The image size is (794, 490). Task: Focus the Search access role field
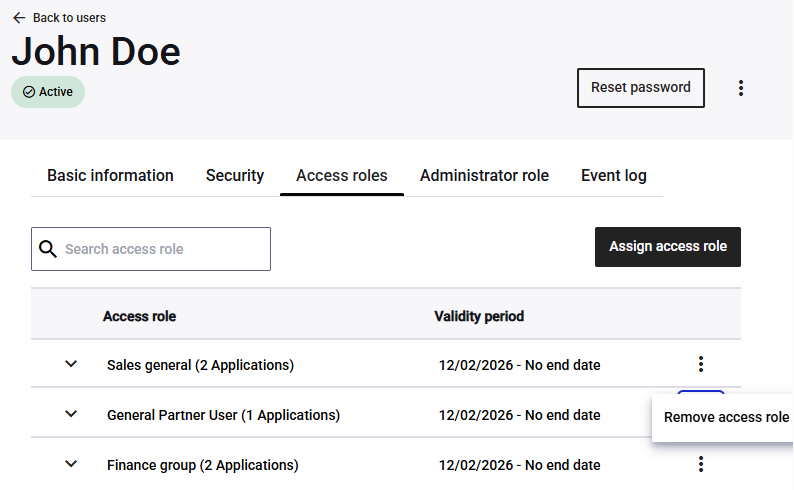pyautogui.click(x=151, y=249)
